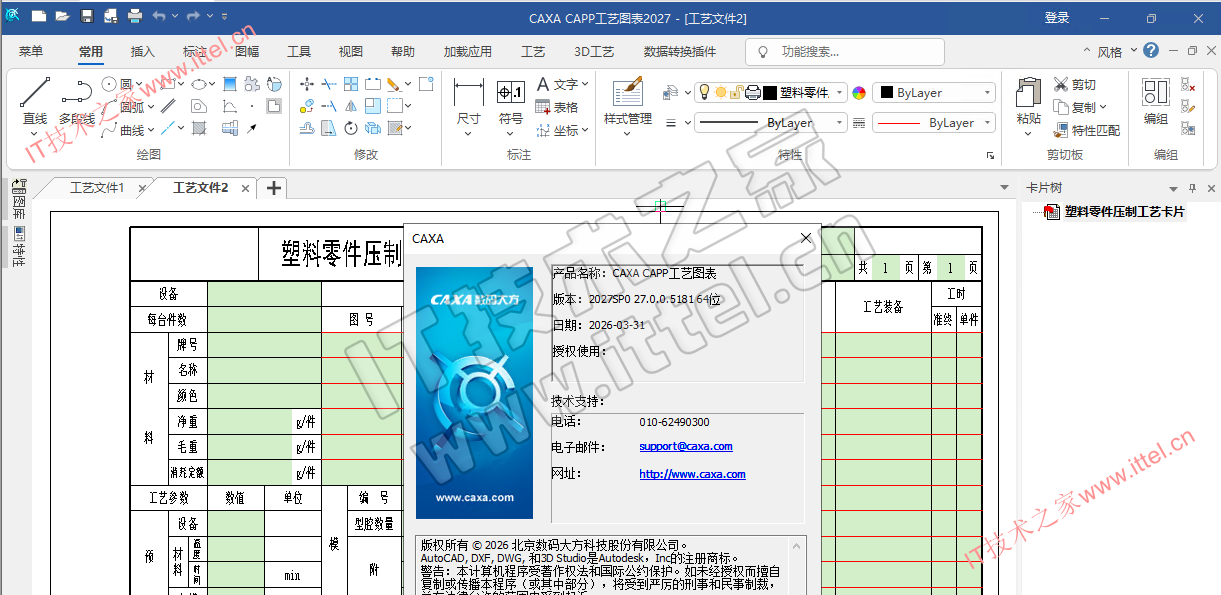Click the hatch fill tool icon

pos(200,128)
